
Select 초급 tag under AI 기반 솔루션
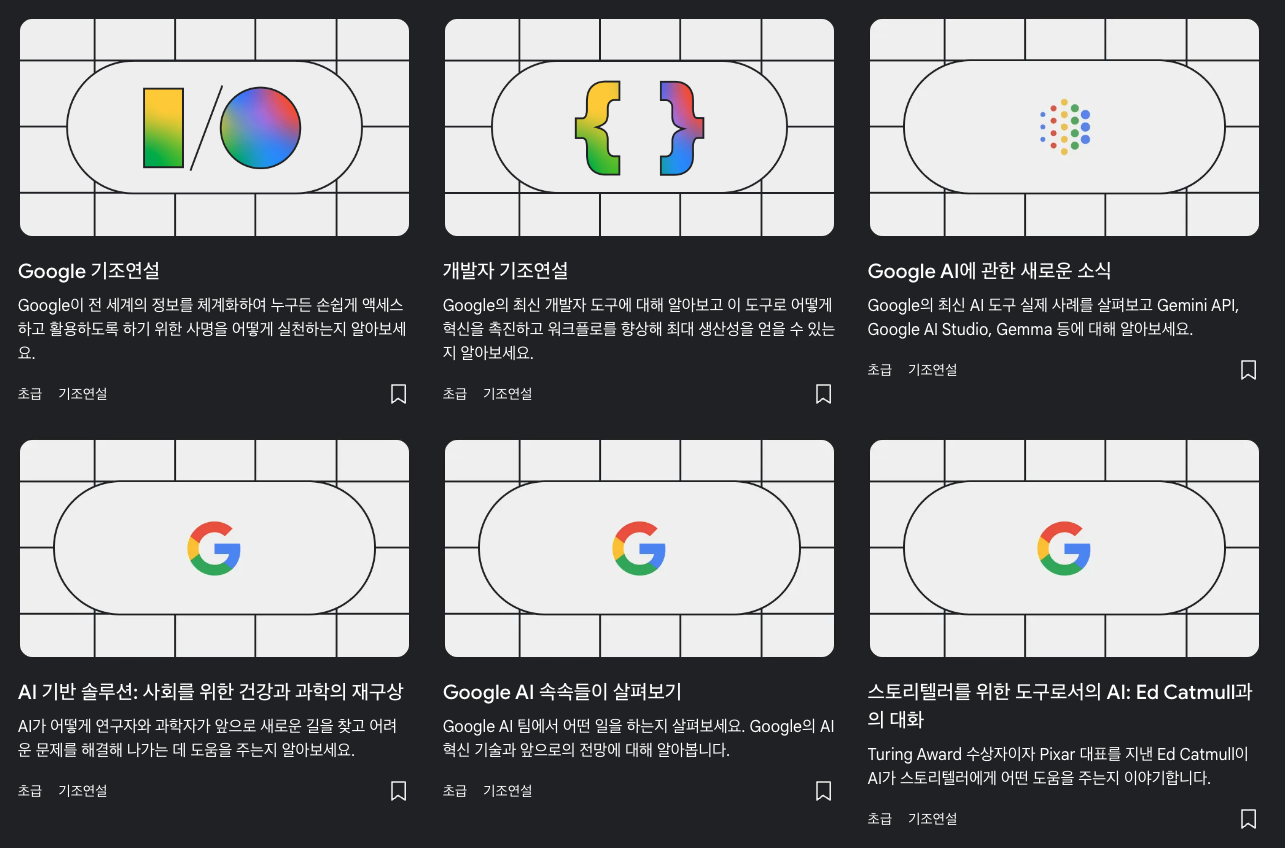(30, 791)
